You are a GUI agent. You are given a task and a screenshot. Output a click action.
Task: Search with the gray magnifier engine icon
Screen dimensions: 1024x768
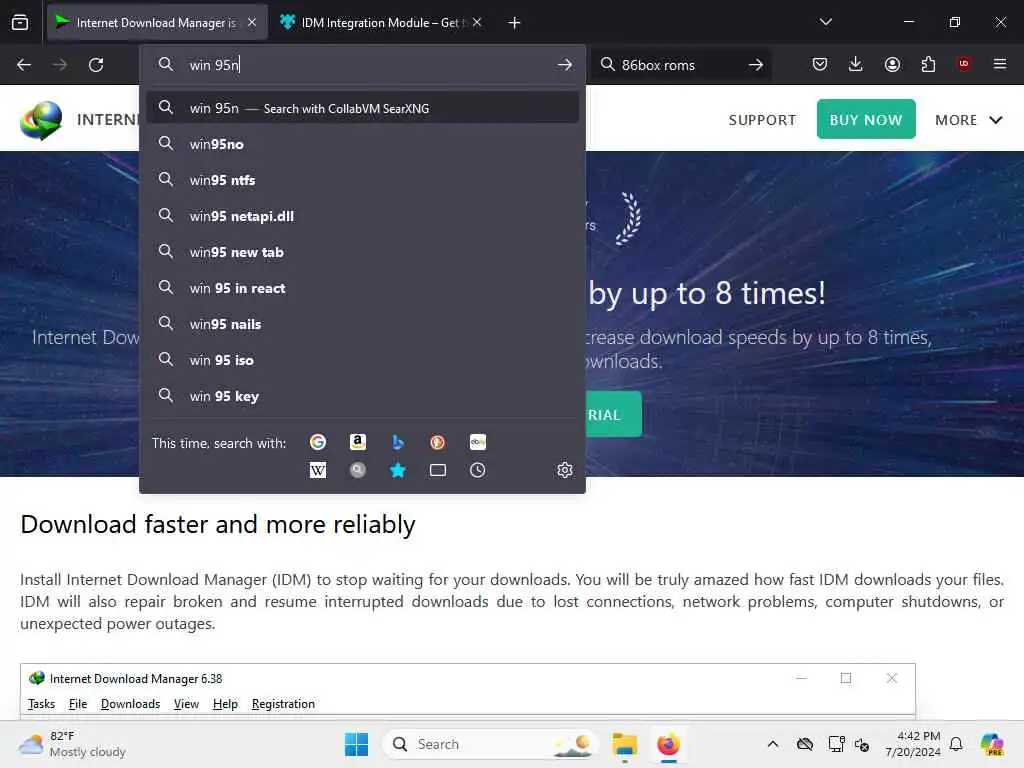(357, 470)
